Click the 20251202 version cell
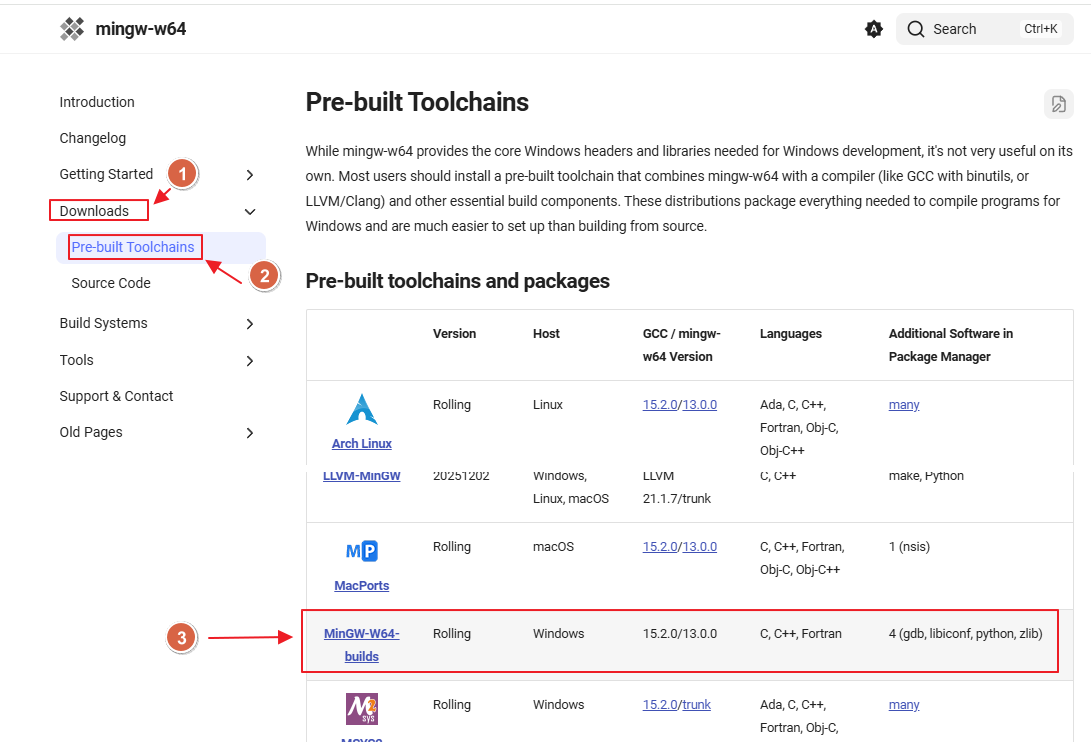The height and width of the screenshot is (753, 1091). tap(461, 477)
